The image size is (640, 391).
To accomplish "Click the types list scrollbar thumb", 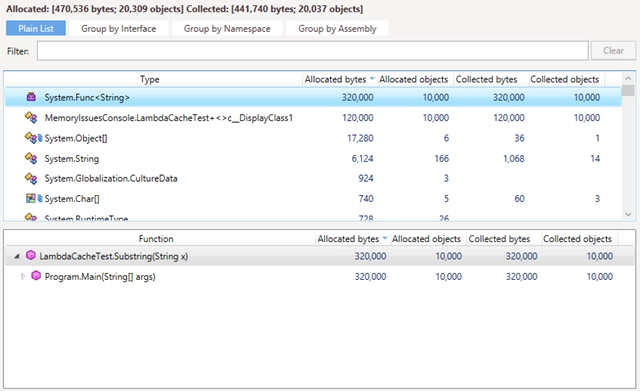I will point(628,91).
